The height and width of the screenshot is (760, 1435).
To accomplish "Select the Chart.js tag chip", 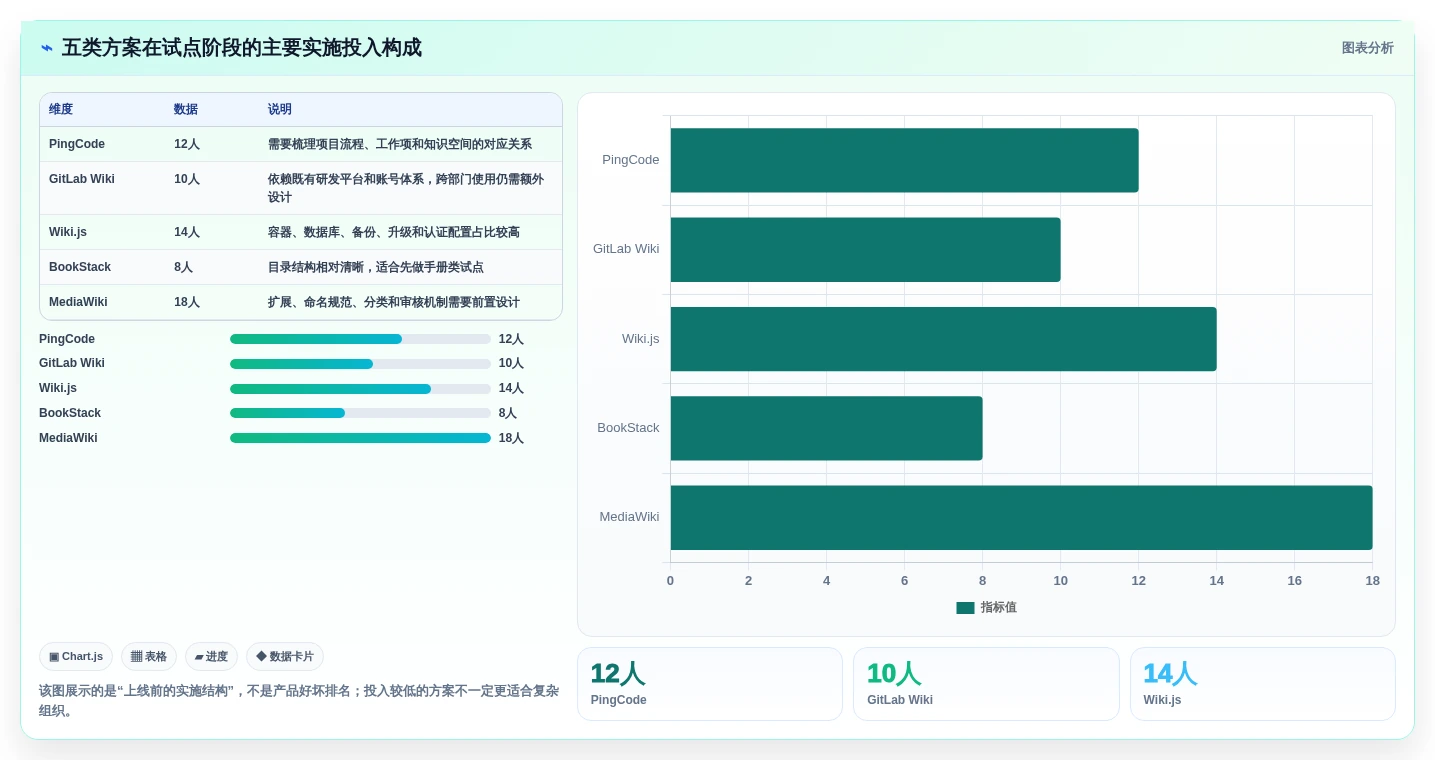I will (x=76, y=657).
